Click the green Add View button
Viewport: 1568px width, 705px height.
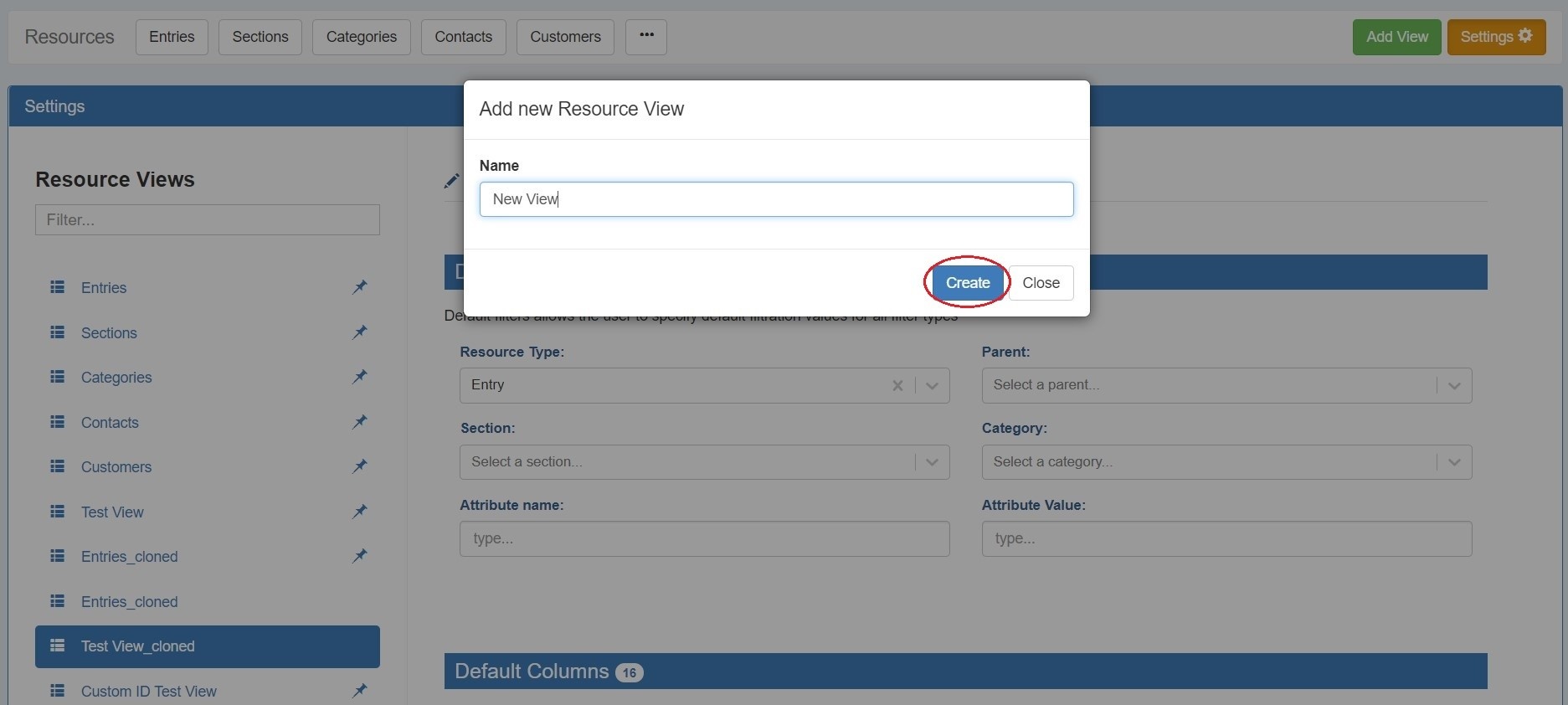click(1396, 37)
